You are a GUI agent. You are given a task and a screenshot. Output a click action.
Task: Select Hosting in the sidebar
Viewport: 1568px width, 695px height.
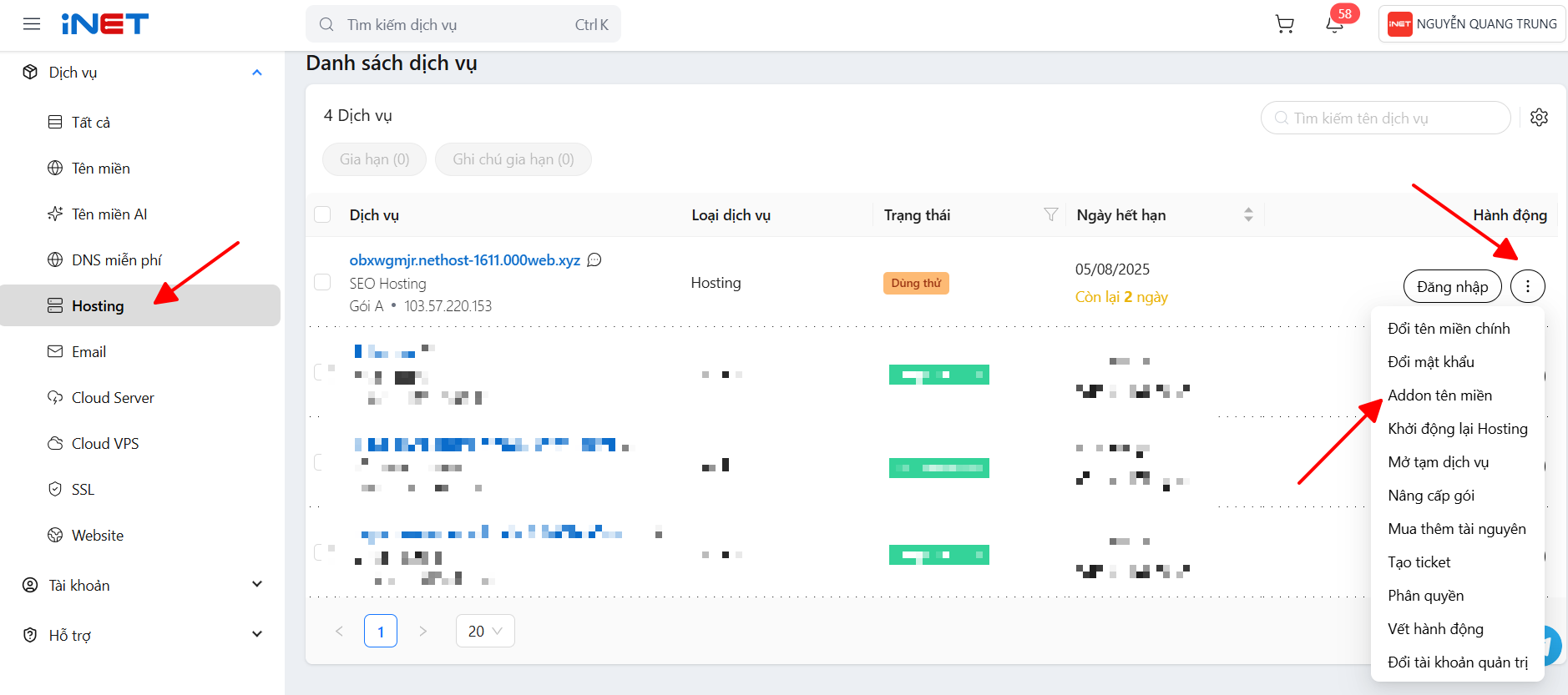point(140,305)
